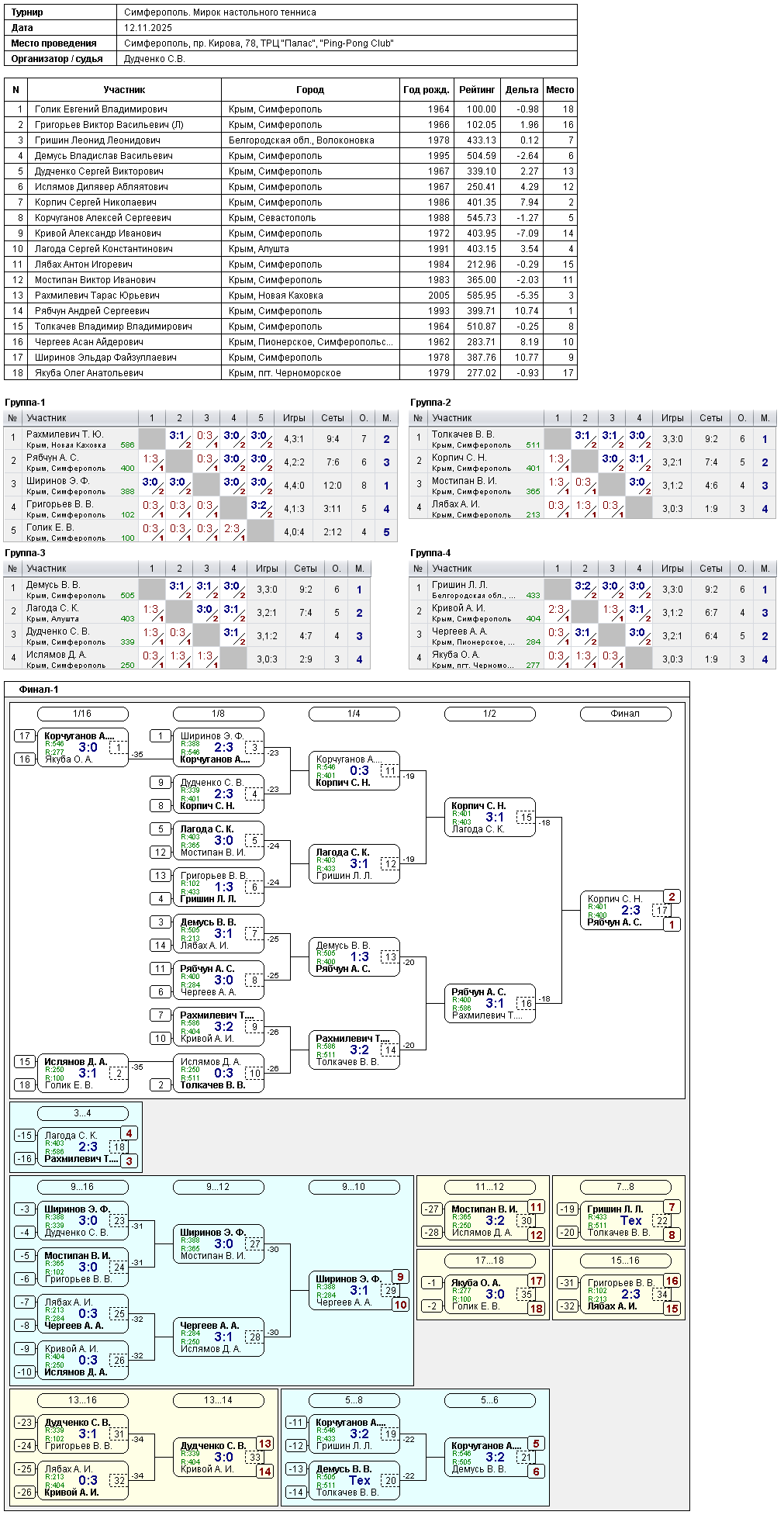Screen dimensions: 784x1515
Task: Click the Рейтинг column header
Action: tap(477, 90)
